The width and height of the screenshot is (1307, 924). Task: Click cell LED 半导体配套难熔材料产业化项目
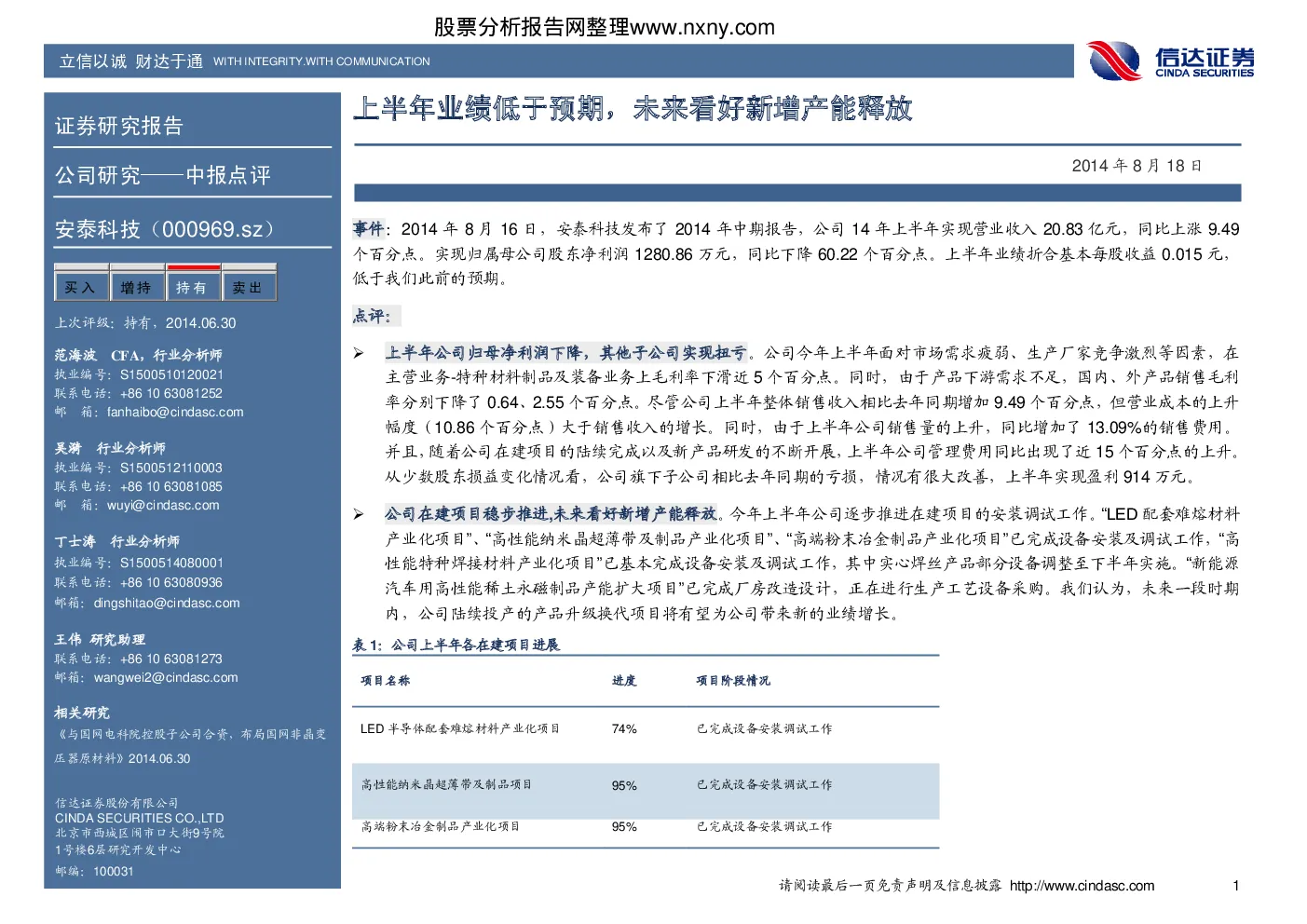tap(460, 728)
